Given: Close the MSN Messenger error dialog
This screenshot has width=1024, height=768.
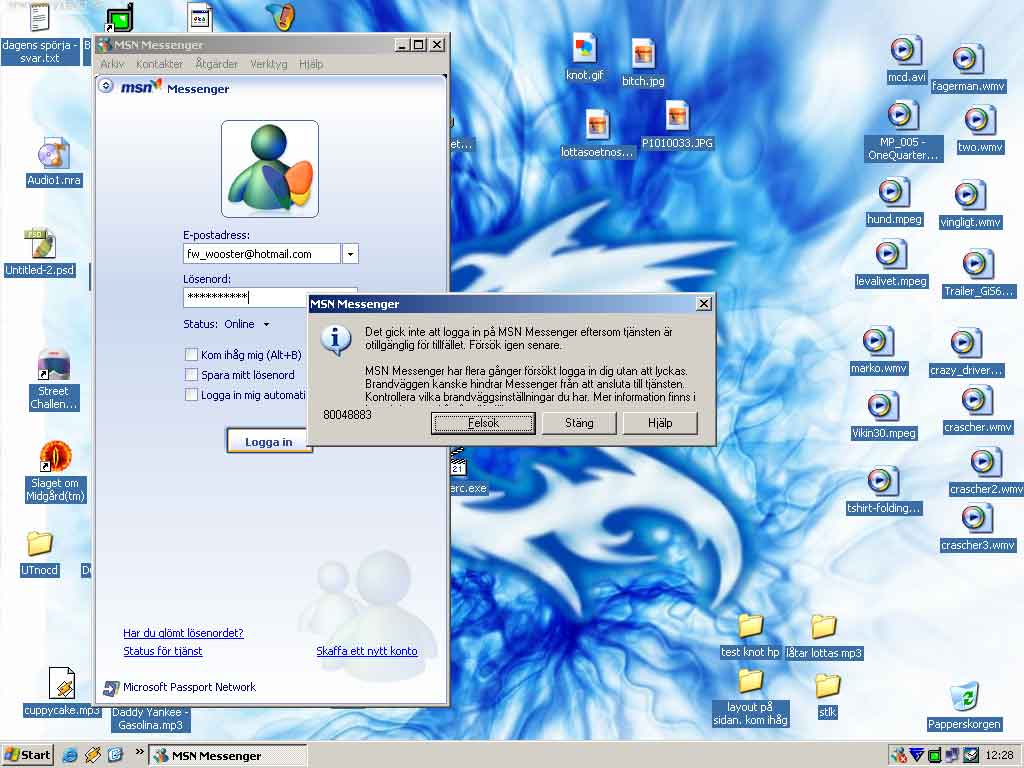Looking at the screenshot, I should [x=703, y=304].
